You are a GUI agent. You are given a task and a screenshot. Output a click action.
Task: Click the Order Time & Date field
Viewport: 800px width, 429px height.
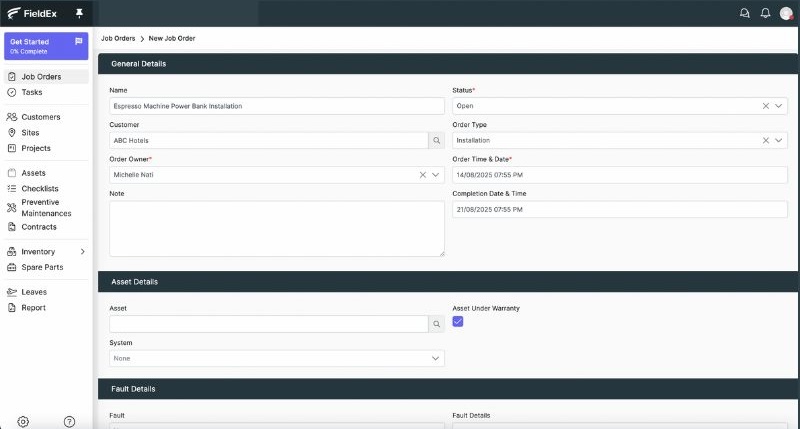[x=619, y=175]
